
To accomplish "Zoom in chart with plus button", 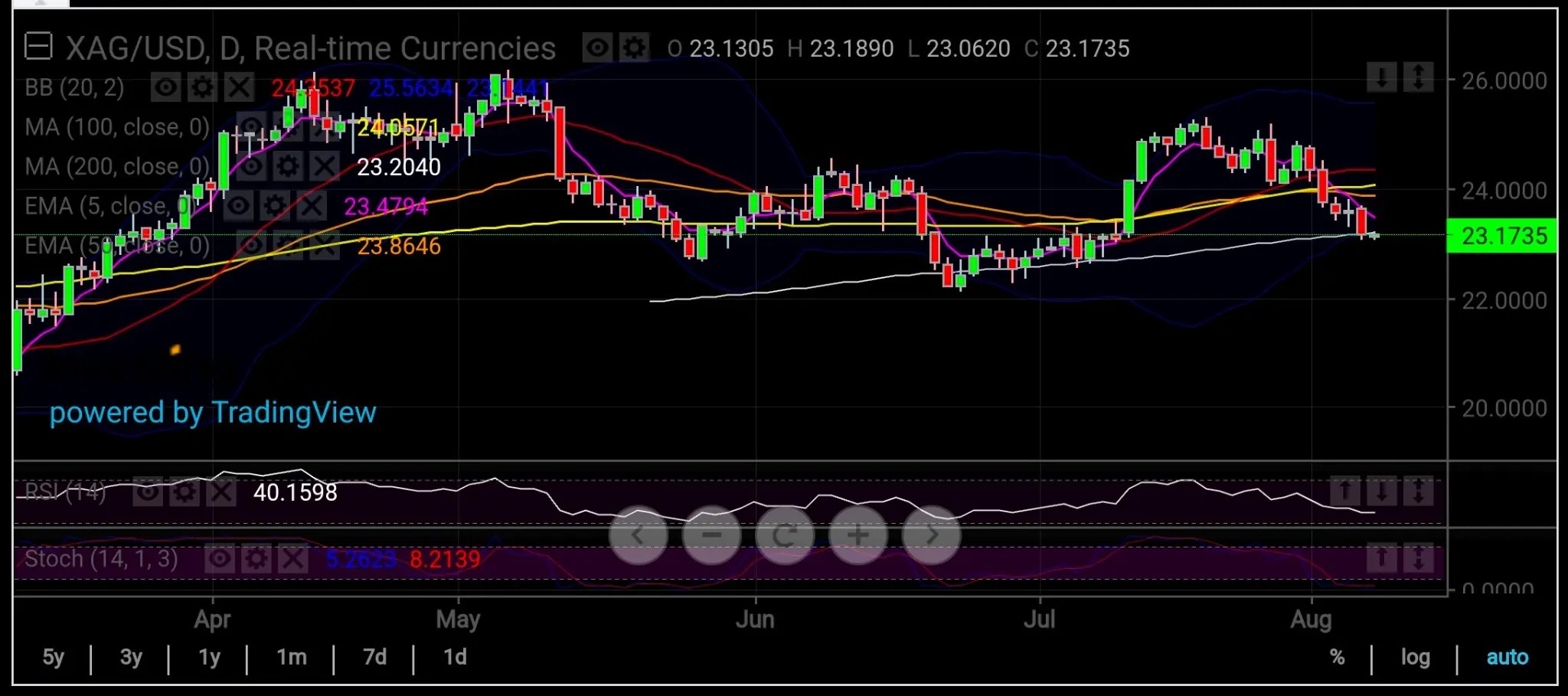I will [x=858, y=535].
